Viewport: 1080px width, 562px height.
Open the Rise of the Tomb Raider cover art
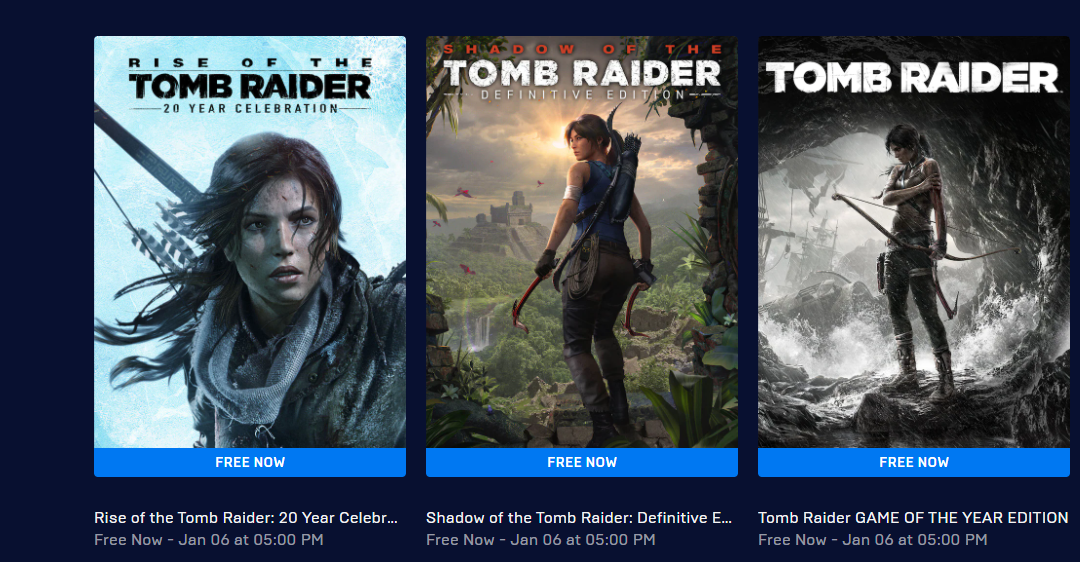pyautogui.click(x=249, y=242)
